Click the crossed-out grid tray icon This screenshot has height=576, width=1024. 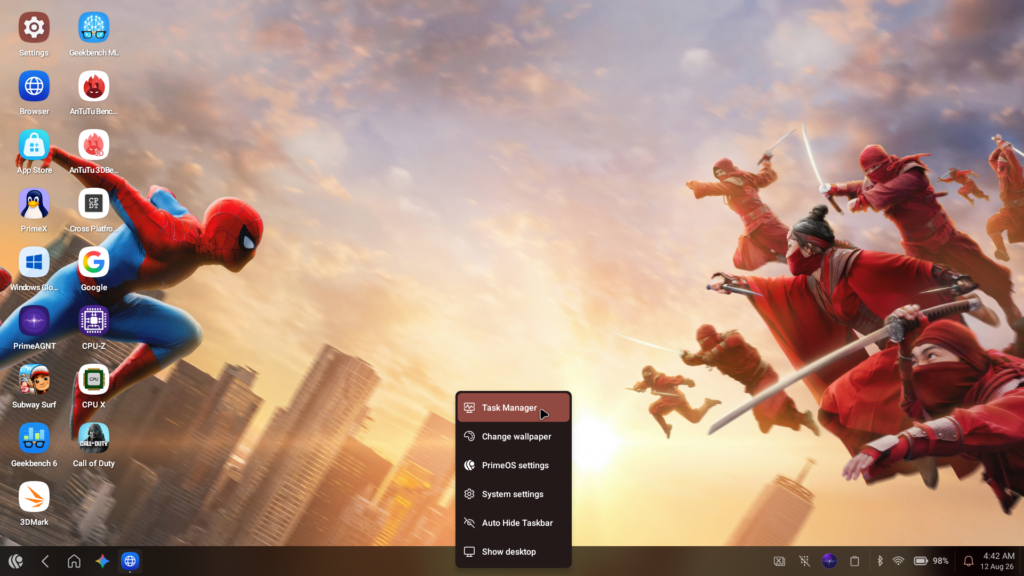pyautogui.click(x=804, y=561)
